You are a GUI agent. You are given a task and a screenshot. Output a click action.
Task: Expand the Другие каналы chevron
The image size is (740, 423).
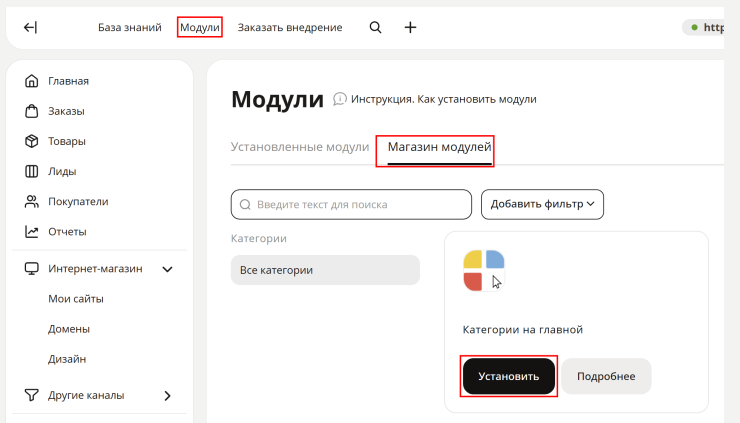tap(168, 396)
